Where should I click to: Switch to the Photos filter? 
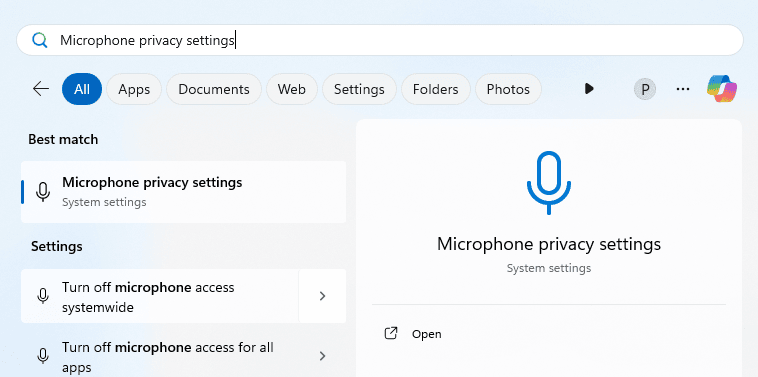pos(508,89)
